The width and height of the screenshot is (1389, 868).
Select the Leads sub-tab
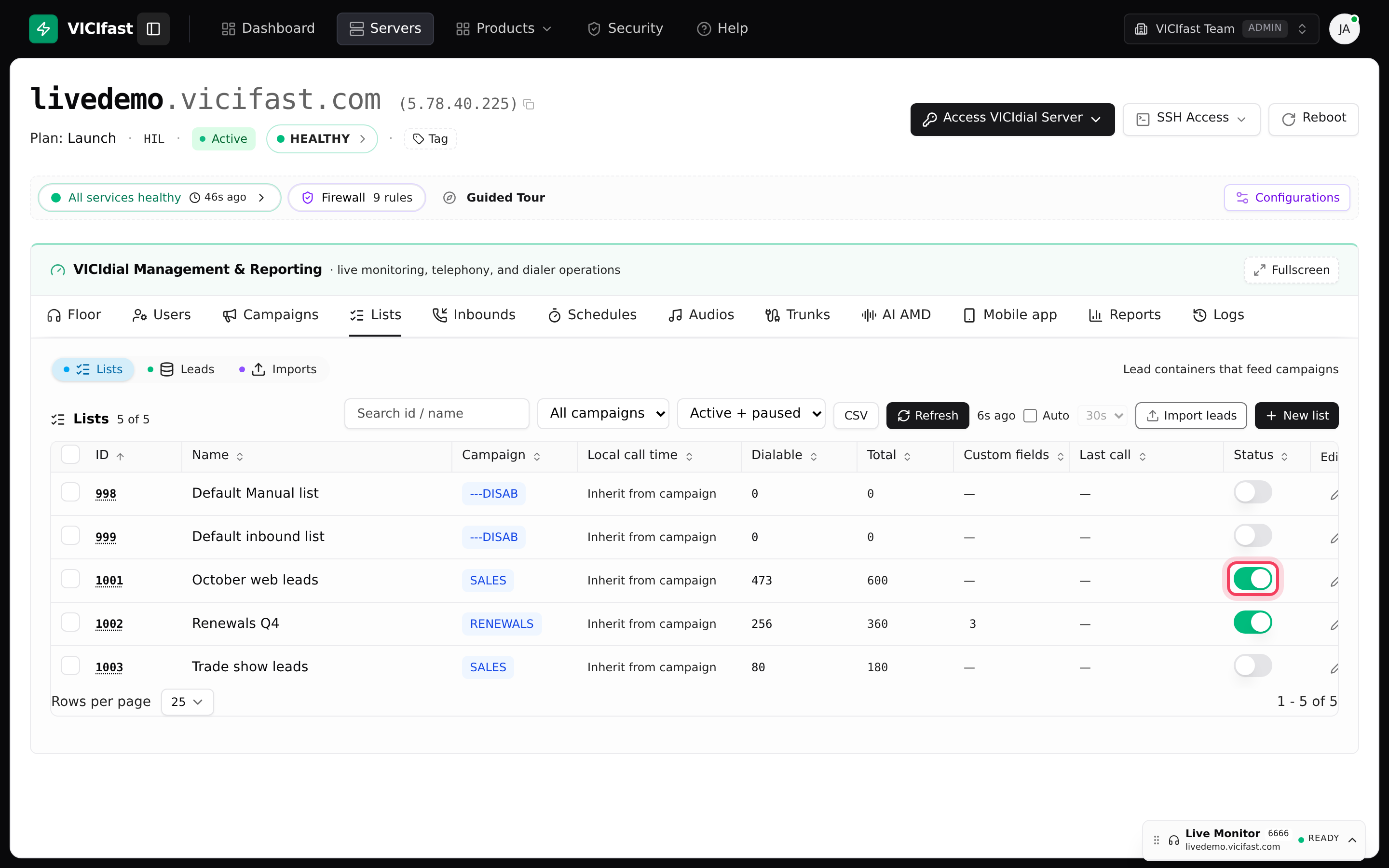(181, 370)
